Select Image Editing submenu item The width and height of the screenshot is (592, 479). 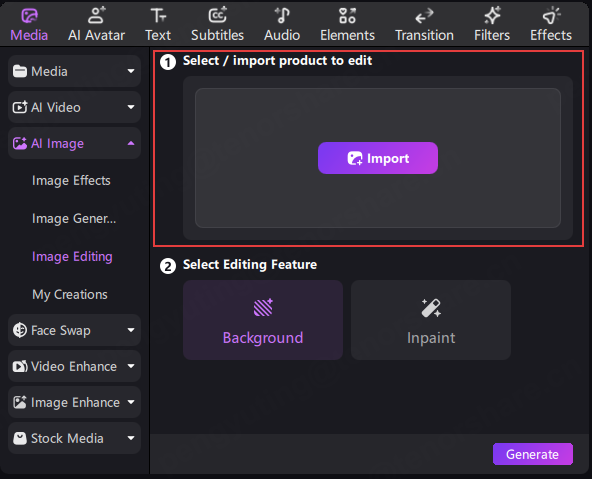tap(72, 257)
